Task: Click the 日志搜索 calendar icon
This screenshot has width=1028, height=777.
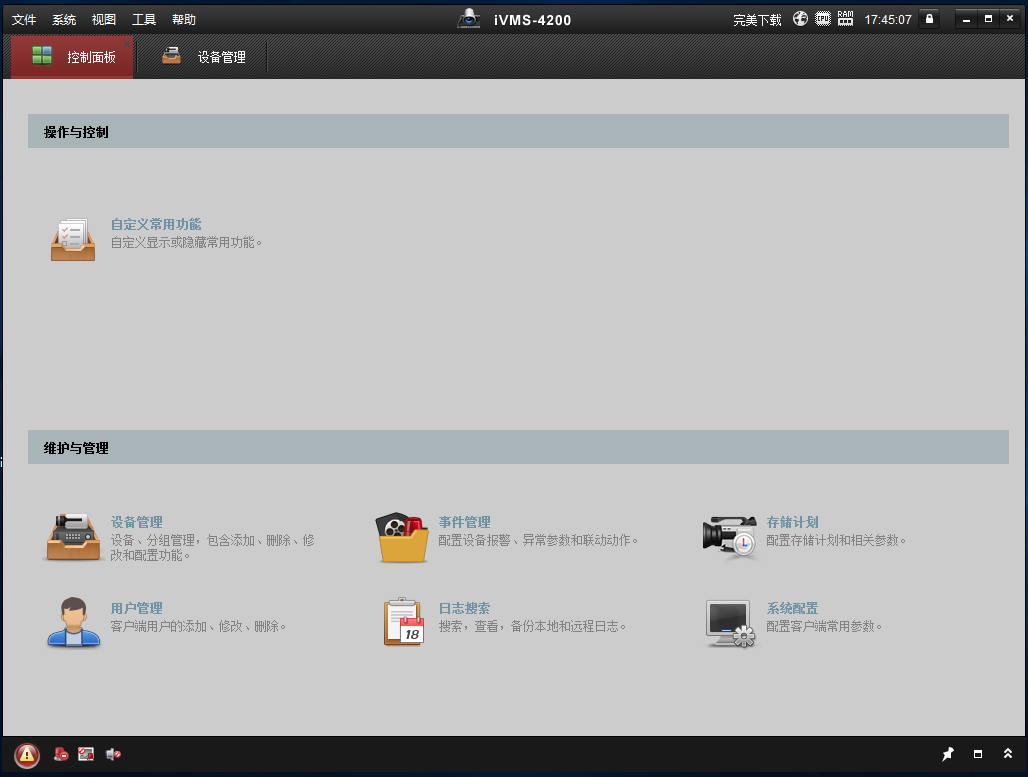Action: point(402,622)
